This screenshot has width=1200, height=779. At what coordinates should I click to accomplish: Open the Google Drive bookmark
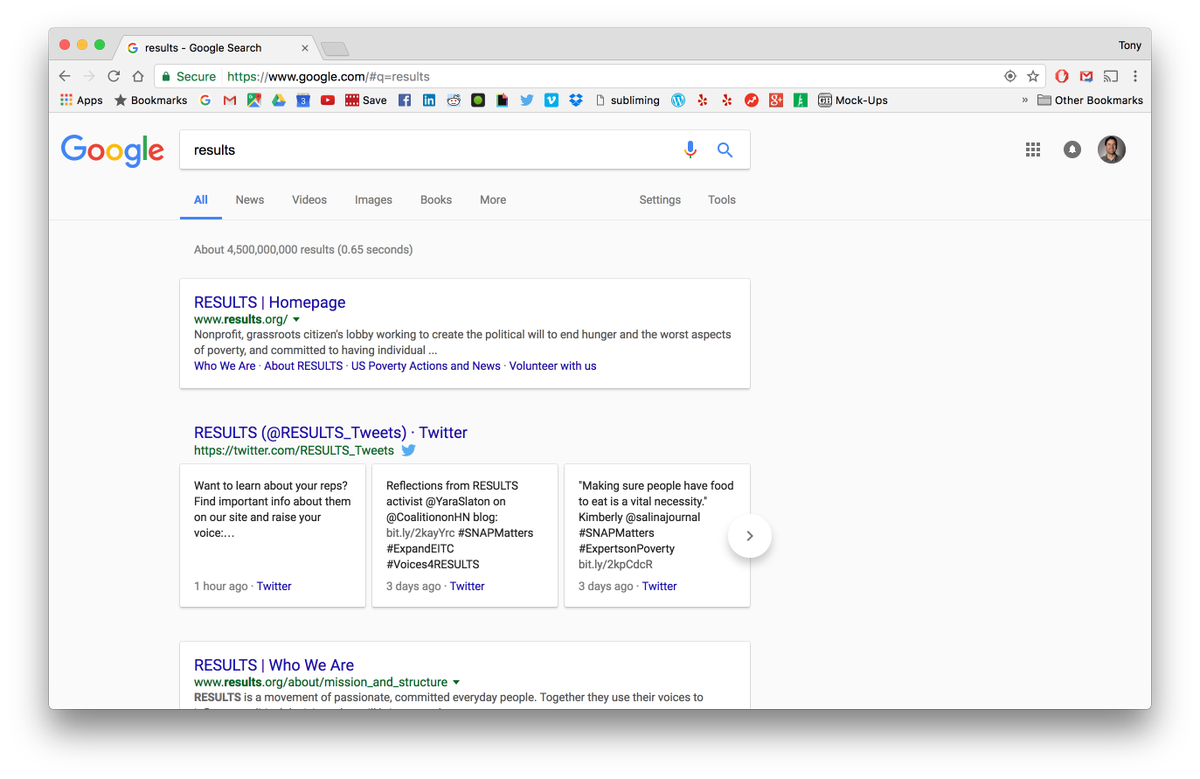pos(279,100)
